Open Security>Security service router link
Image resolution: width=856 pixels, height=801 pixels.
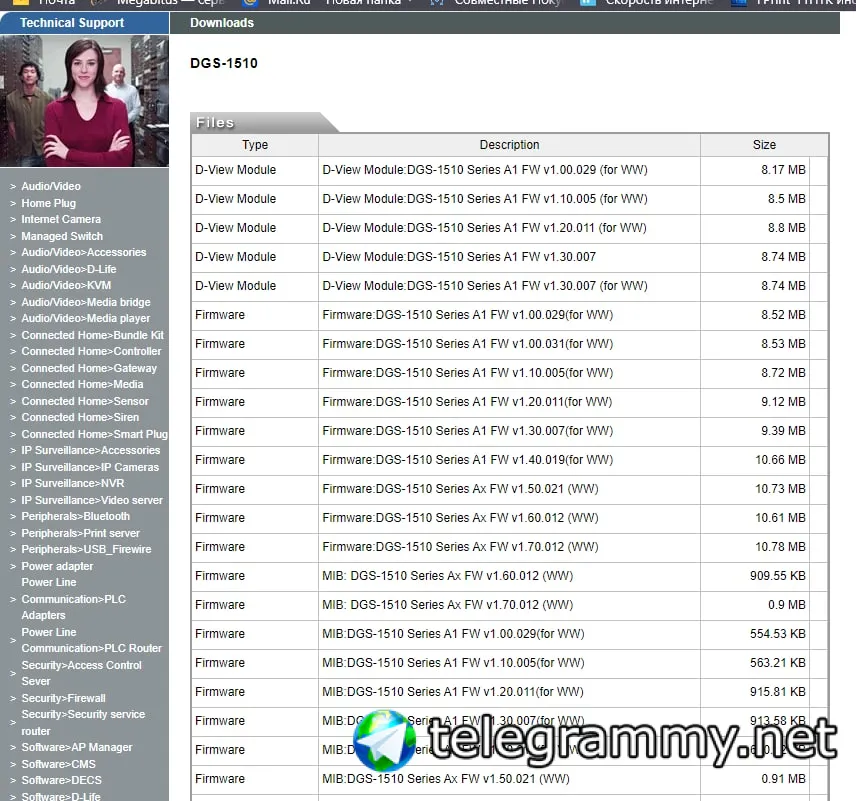click(83, 722)
